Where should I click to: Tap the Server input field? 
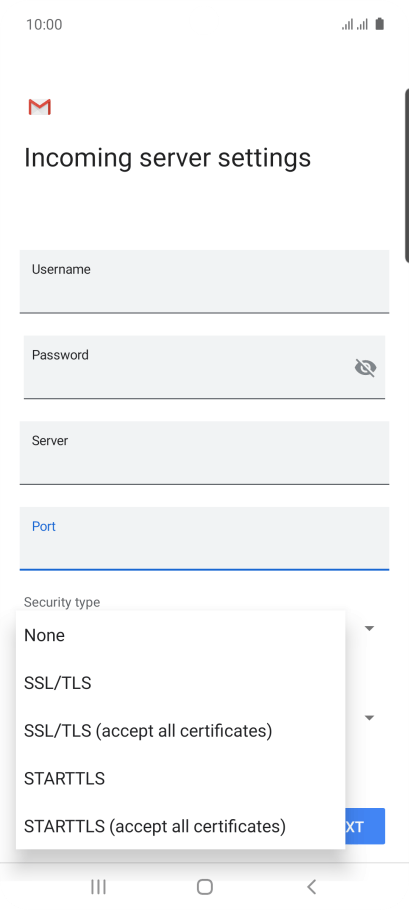click(x=204, y=453)
